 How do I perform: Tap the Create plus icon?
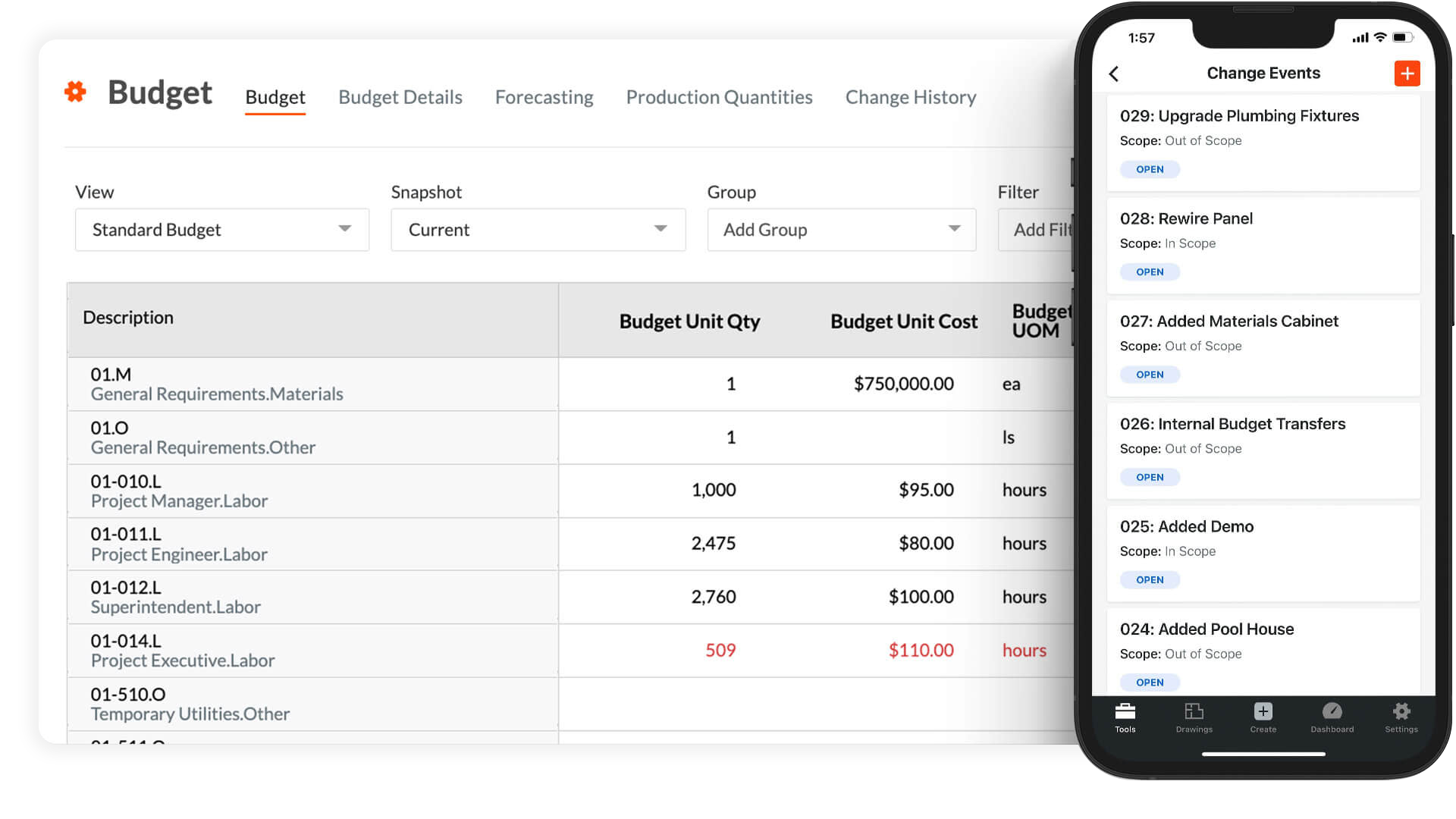pos(1263,713)
